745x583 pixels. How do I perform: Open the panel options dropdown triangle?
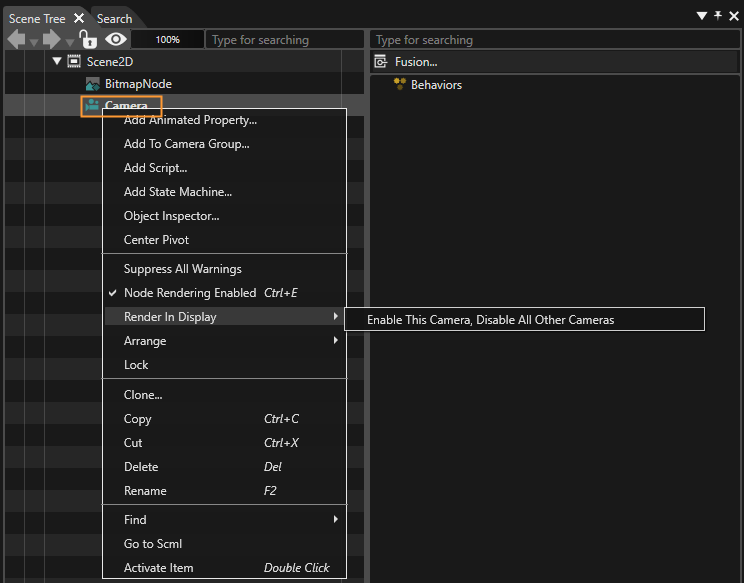[x=702, y=16]
